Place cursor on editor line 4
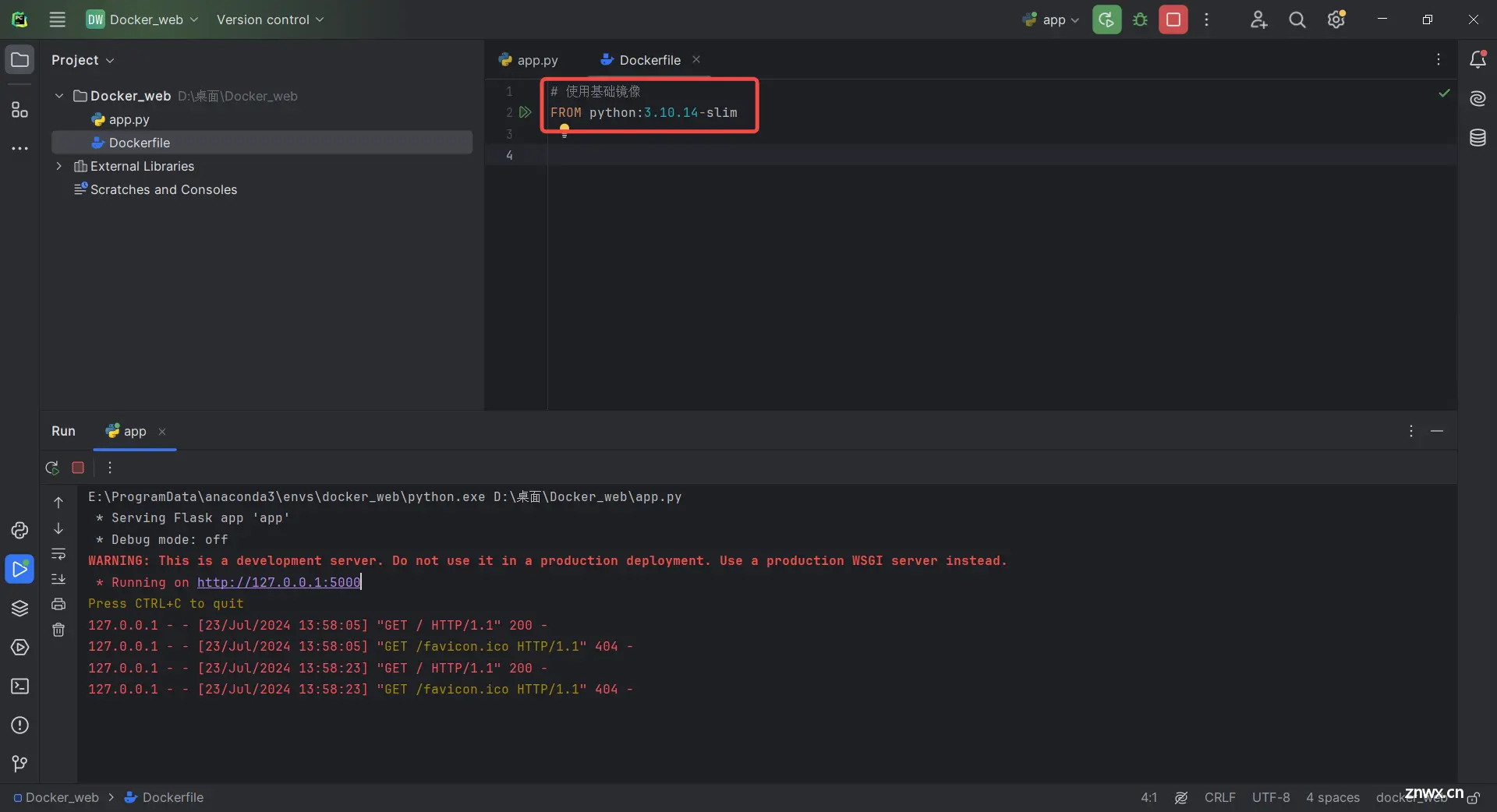This screenshot has width=1497, height=812. [1002, 155]
